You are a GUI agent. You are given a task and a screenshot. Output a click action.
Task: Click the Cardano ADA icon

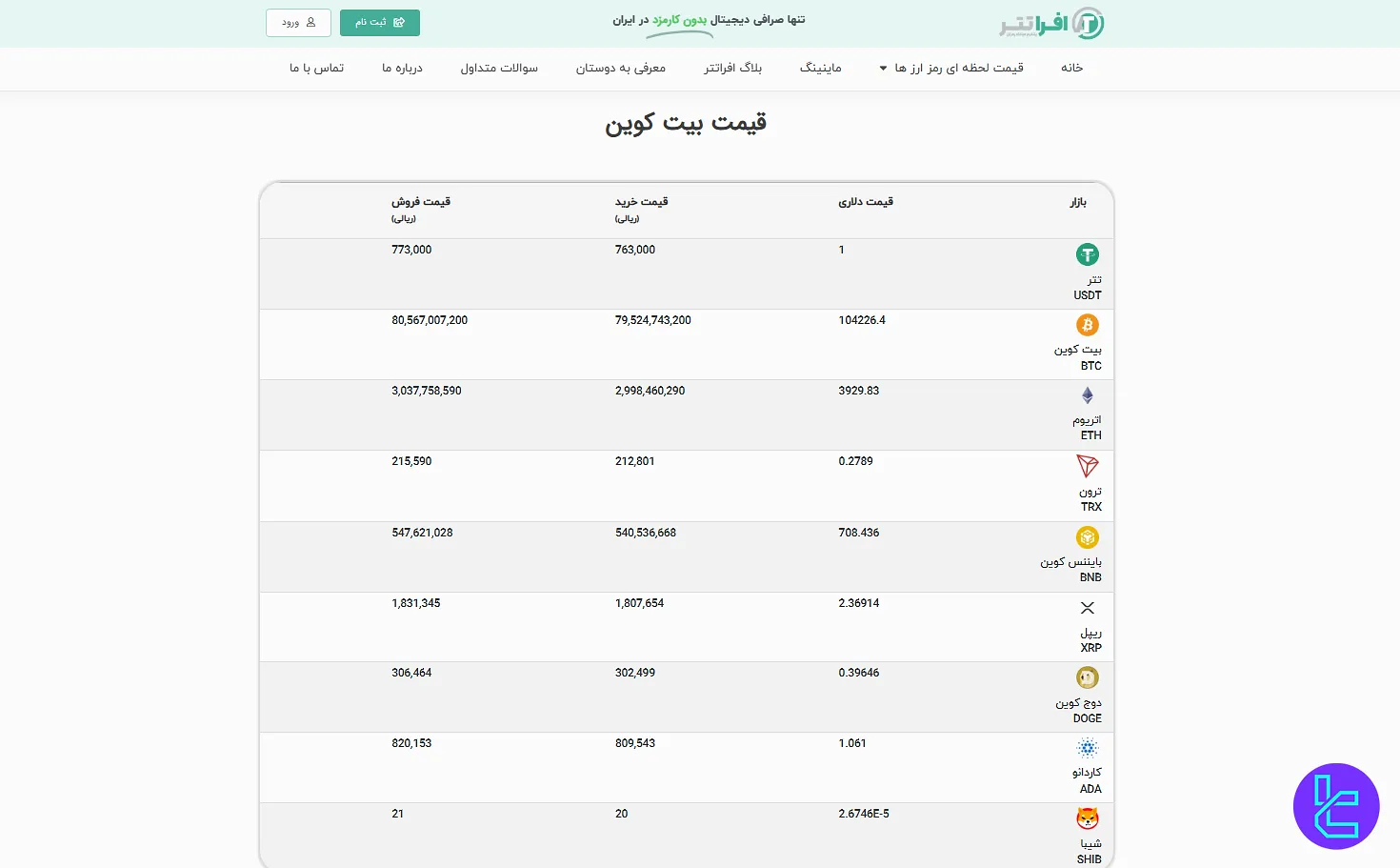coord(1087,748)
